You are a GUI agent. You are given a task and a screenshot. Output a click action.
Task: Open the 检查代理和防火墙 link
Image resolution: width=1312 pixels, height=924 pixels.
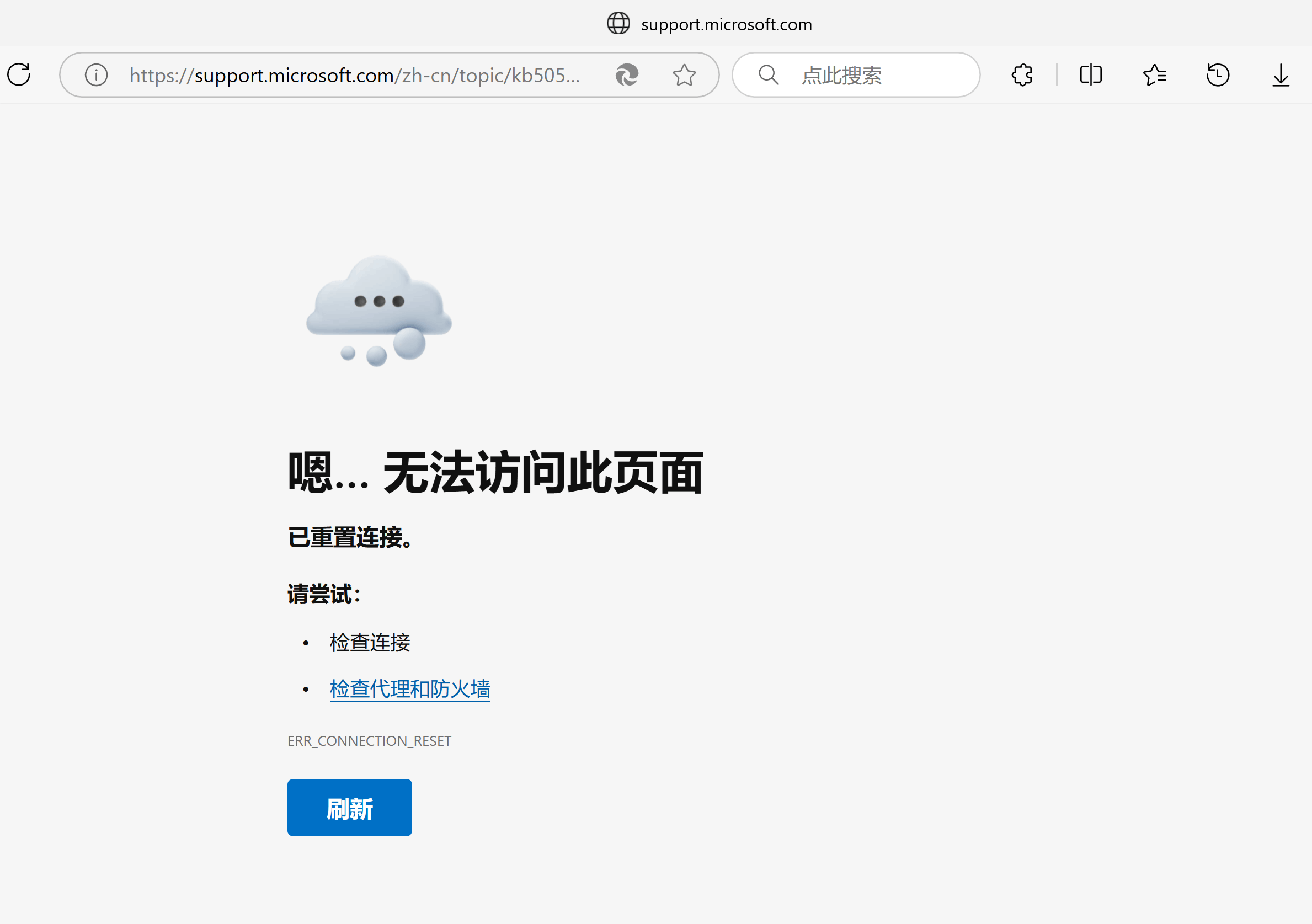pyautogui.click(x=410, y=689)
